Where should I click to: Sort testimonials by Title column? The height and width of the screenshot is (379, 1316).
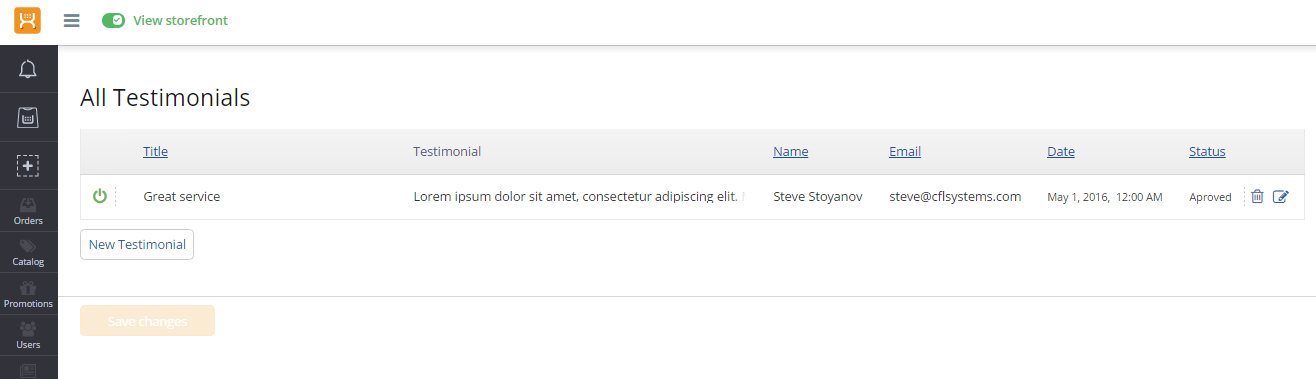155,152
